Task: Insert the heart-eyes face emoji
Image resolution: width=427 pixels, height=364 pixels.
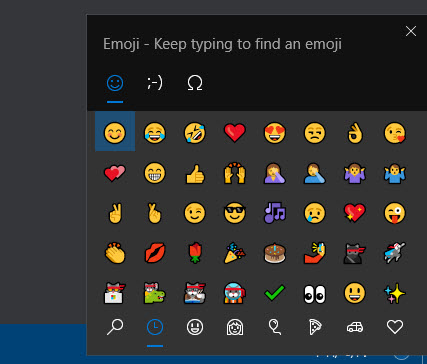Action: click(275, 132)
